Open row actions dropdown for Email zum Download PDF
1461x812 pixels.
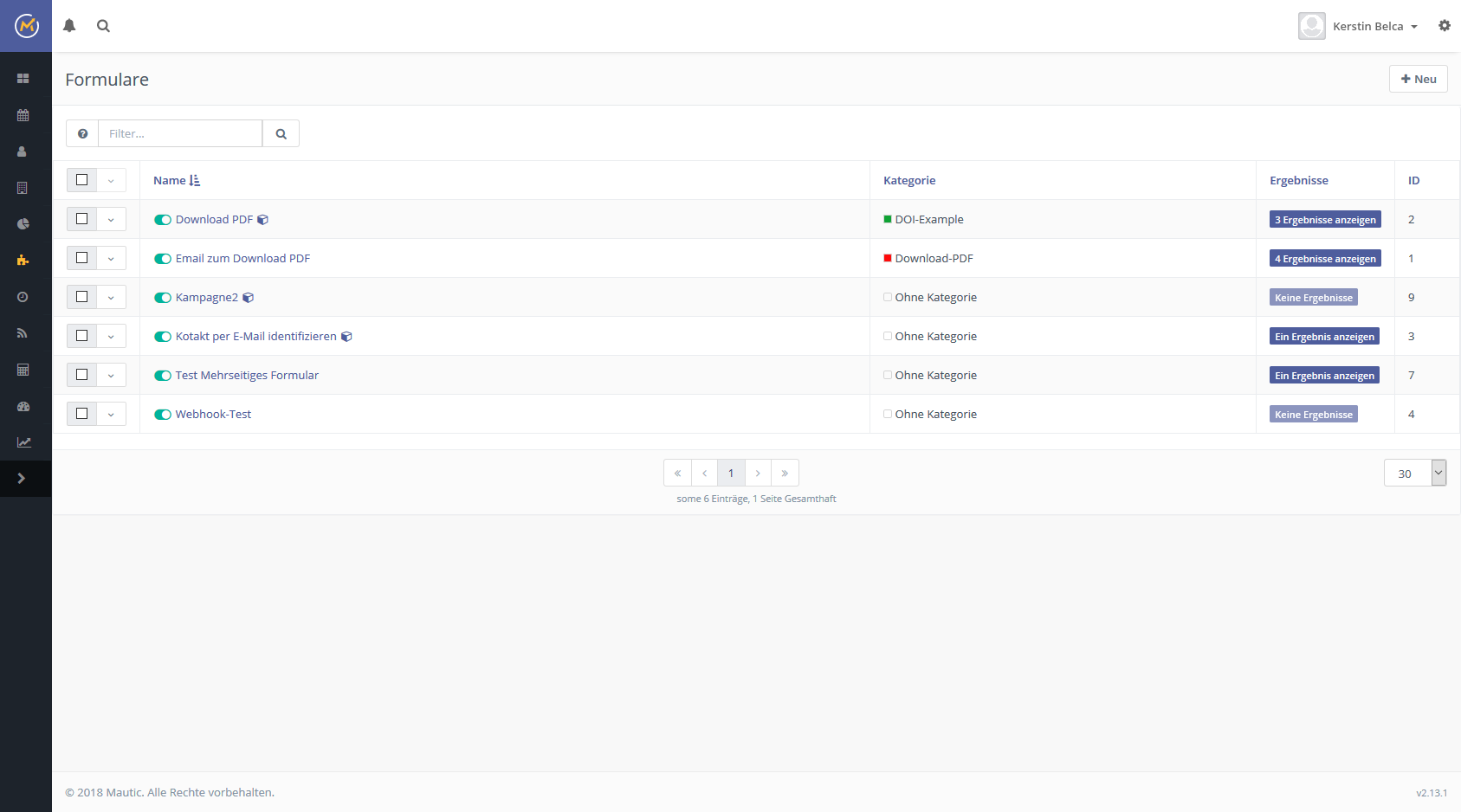(111, 258)
